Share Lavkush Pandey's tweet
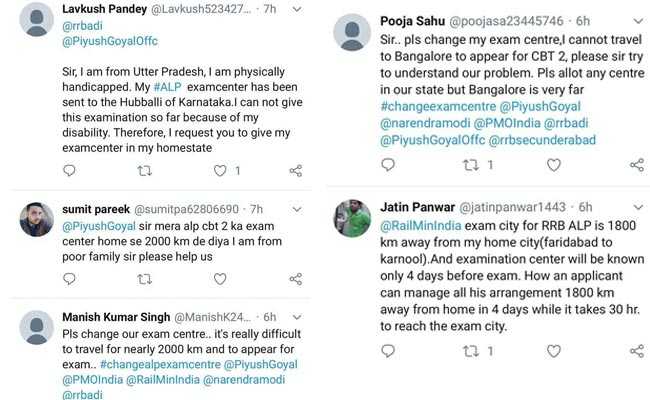This screenshot has height=400, width=650. tap(295, 171)
